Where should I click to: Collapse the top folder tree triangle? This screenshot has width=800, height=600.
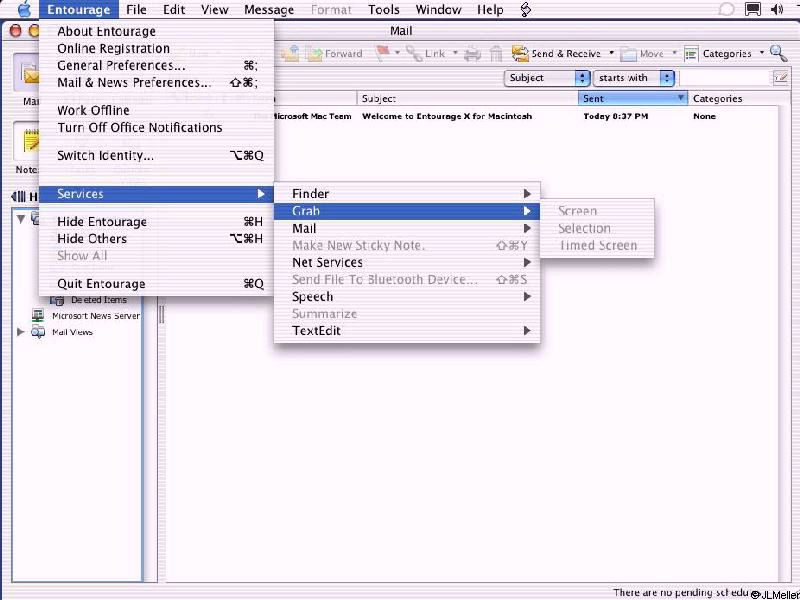click(20, 219)
